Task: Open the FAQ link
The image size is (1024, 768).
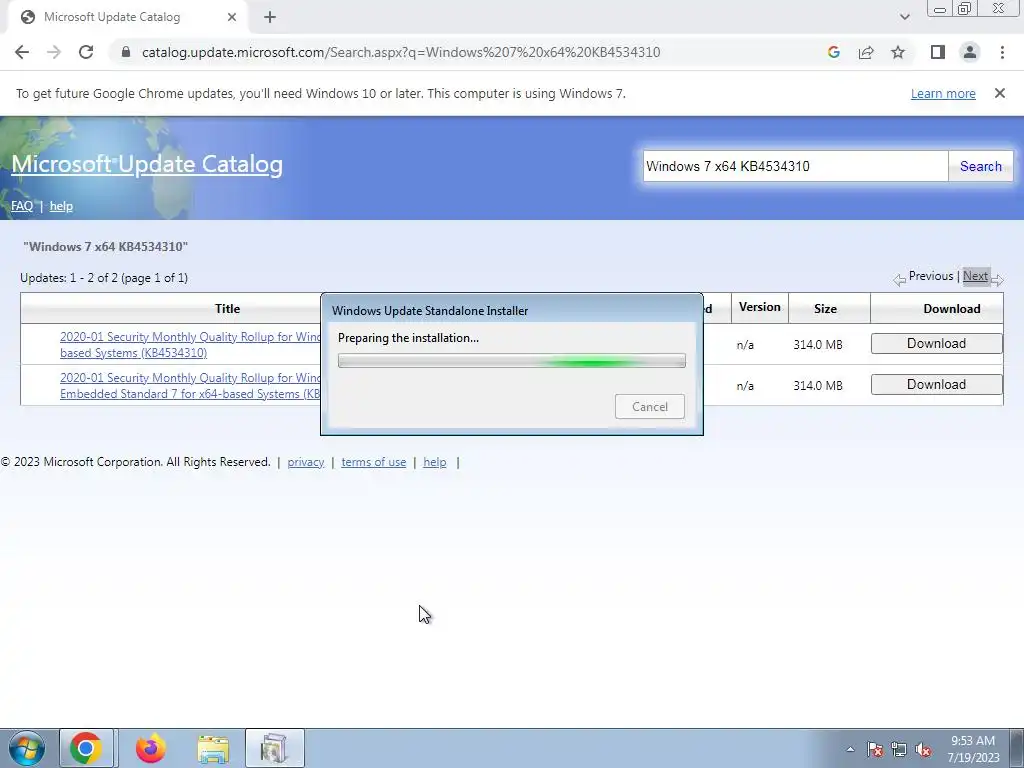Action: pos(22,206)
